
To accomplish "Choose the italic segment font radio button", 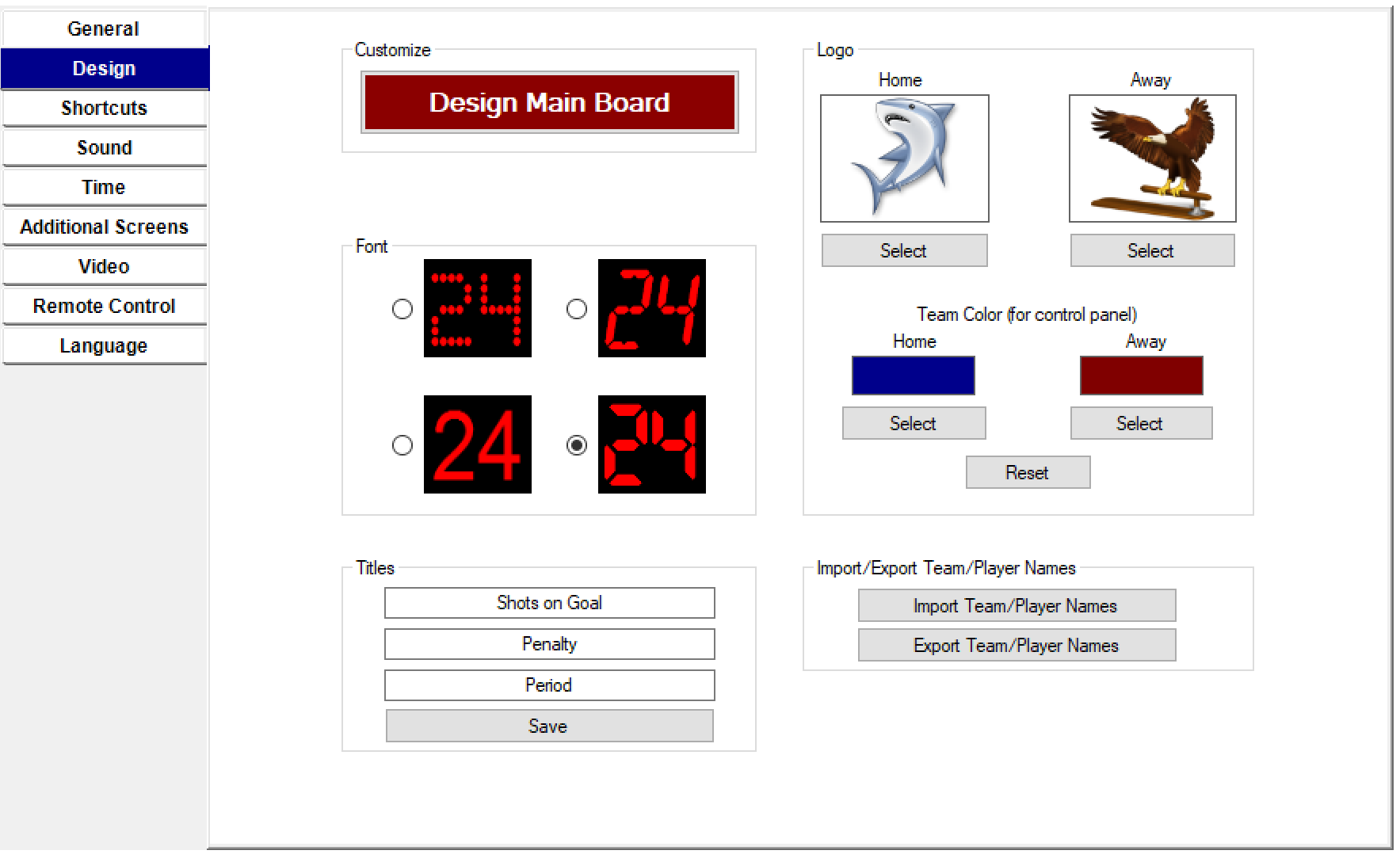I will [577, 309].
